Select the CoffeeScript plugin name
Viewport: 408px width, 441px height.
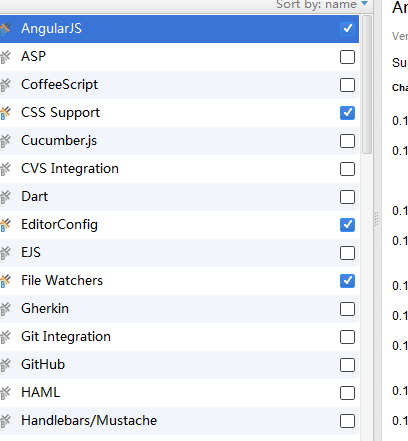[60, 85]
